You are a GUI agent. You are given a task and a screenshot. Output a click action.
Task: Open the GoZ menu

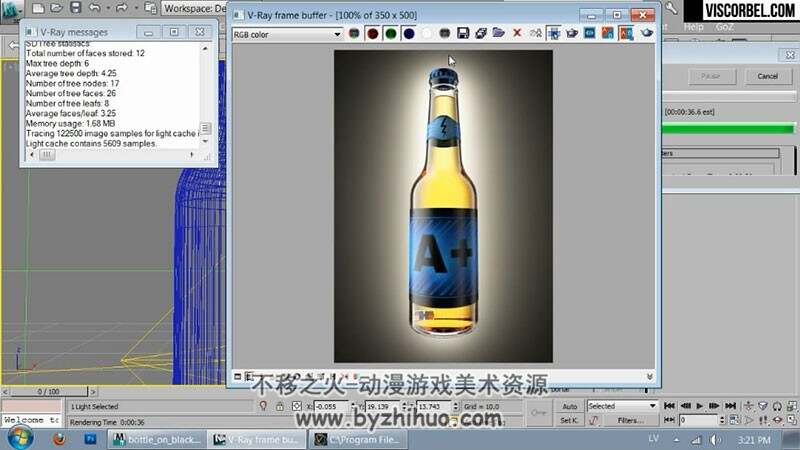[724, 27]
